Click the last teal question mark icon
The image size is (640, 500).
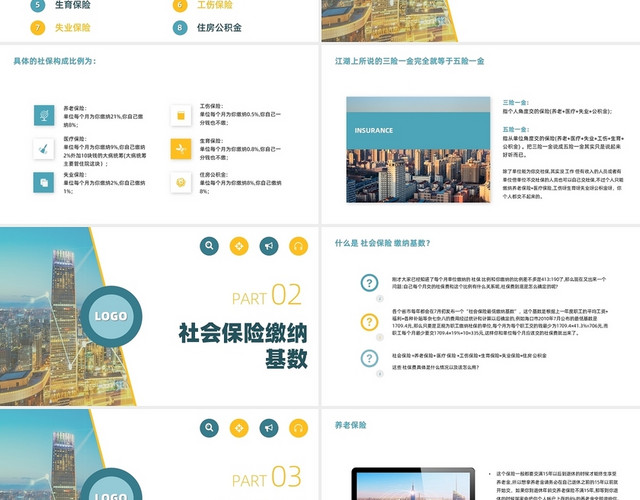[x=369, y=358]
